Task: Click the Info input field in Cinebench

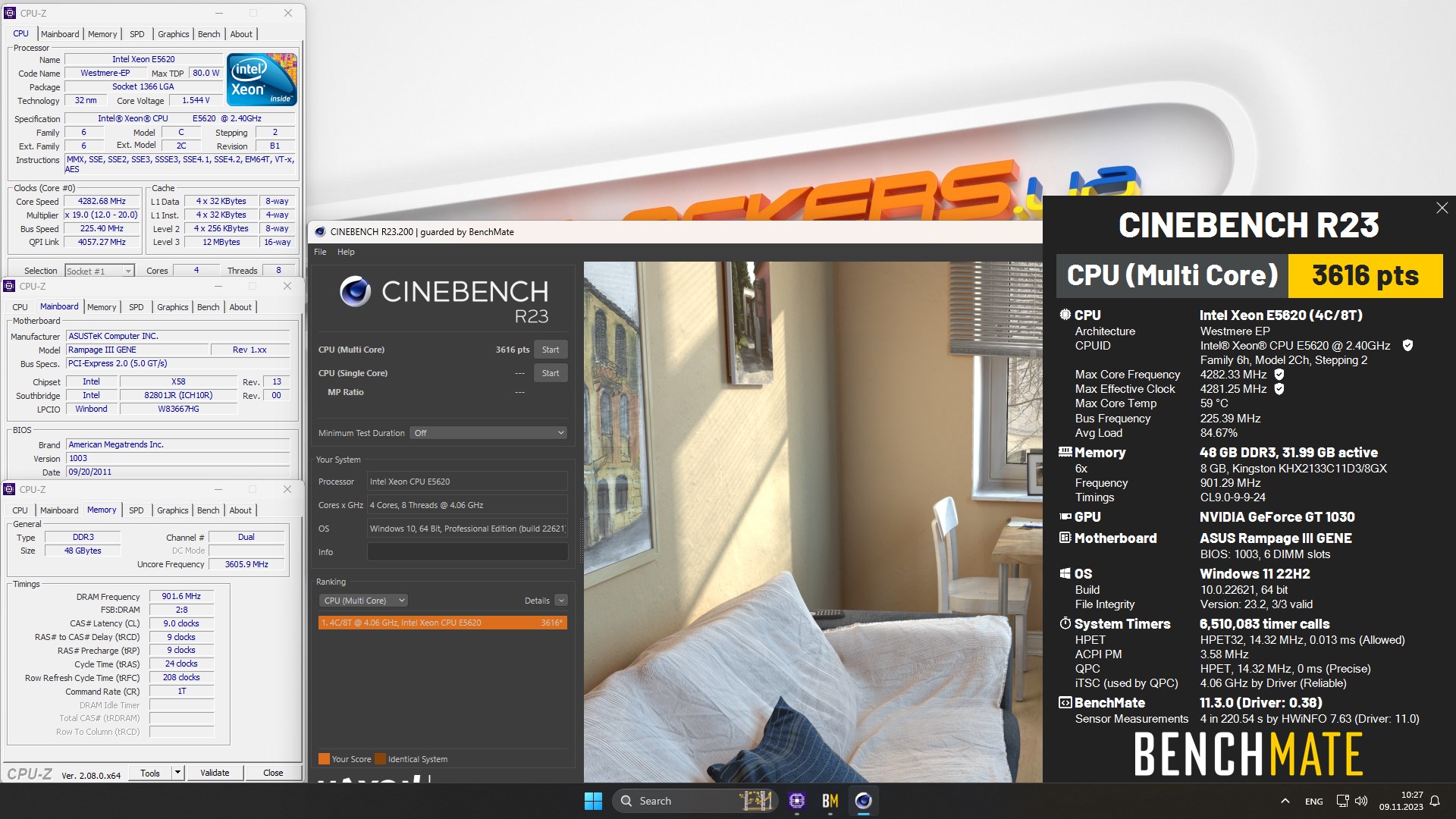Action: pyautogui.click(x=468, y=552)
